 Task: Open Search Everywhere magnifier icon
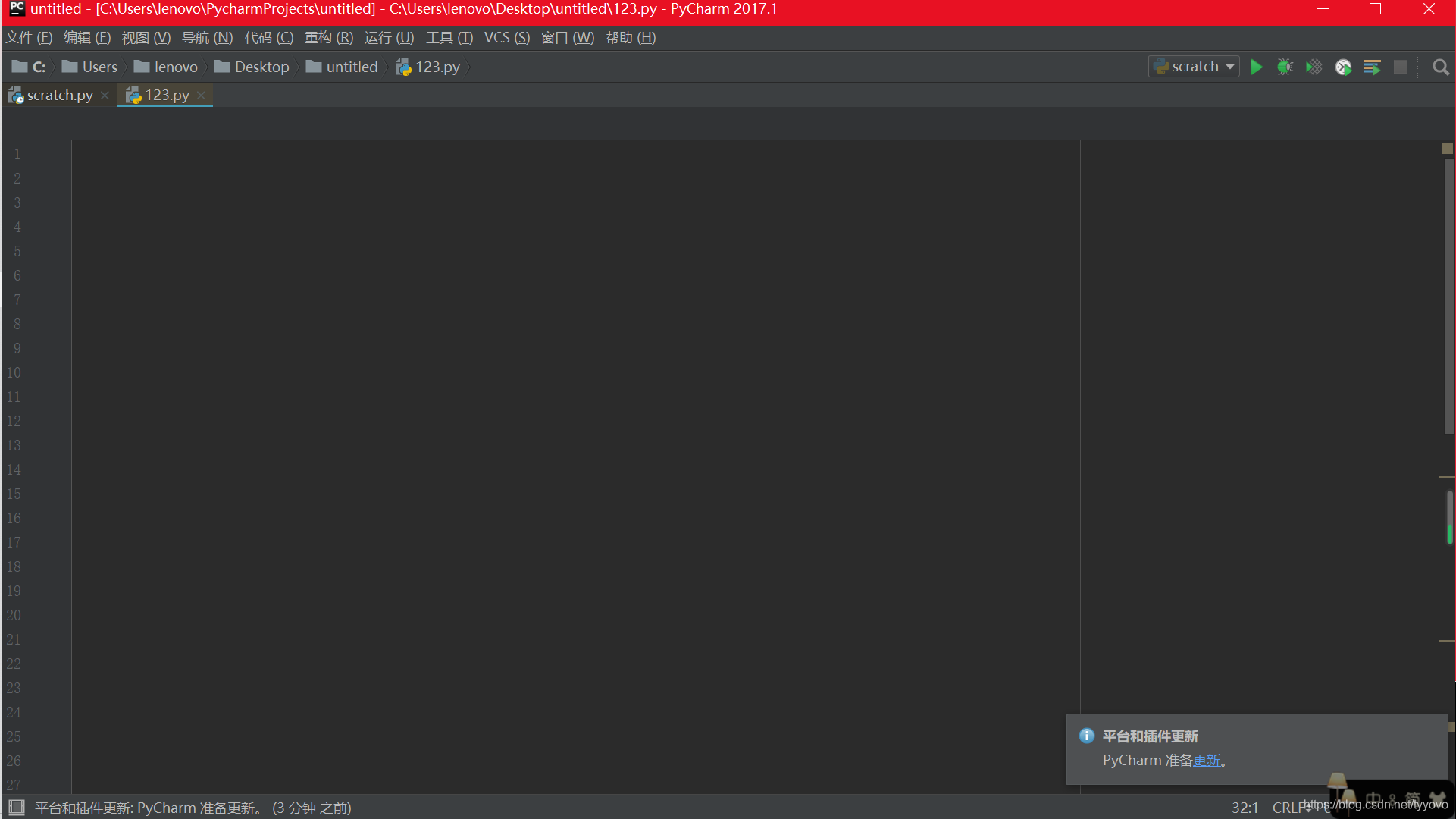click(x=1441, y=67)
